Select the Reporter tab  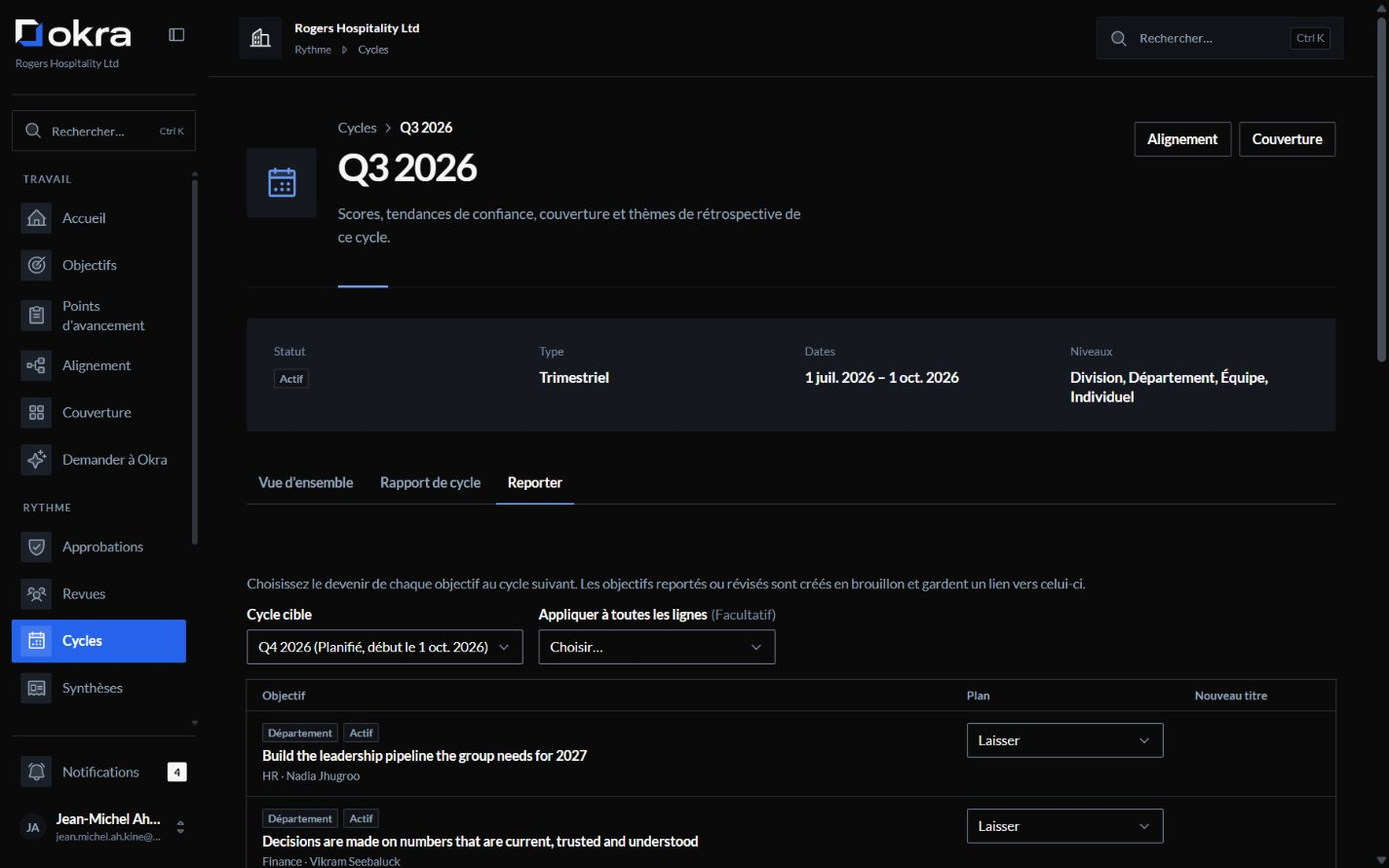point(534,482)
